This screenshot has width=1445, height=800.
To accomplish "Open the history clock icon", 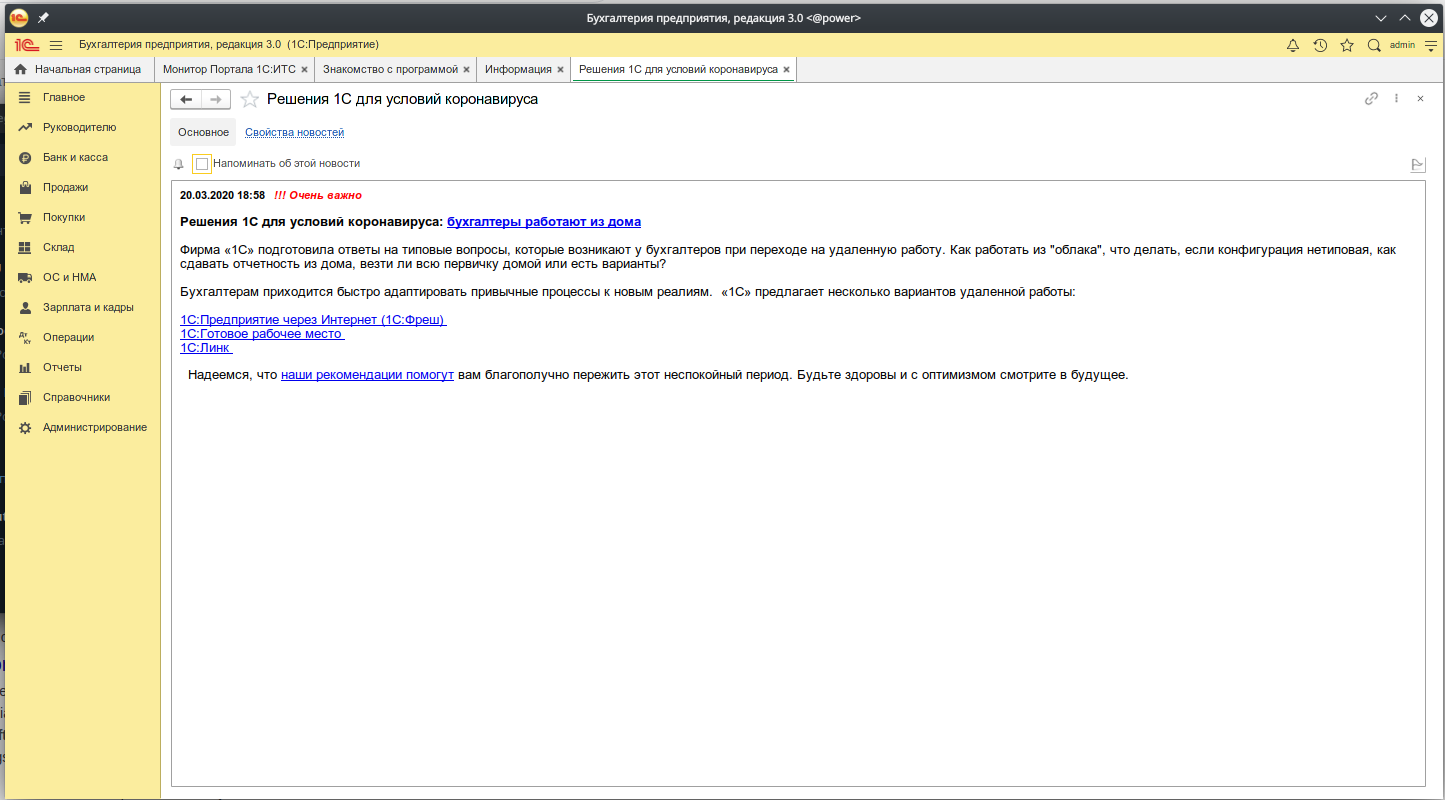I will pos(1320,45).
